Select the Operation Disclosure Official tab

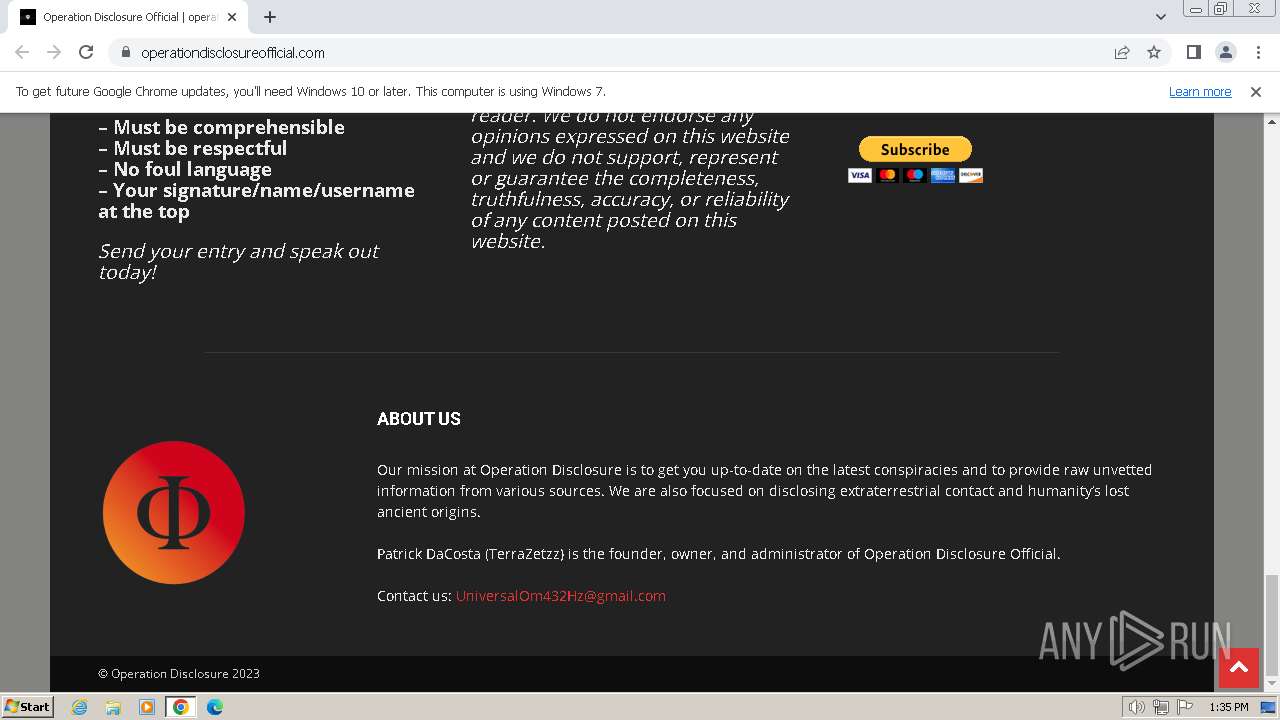click(128, 17)
